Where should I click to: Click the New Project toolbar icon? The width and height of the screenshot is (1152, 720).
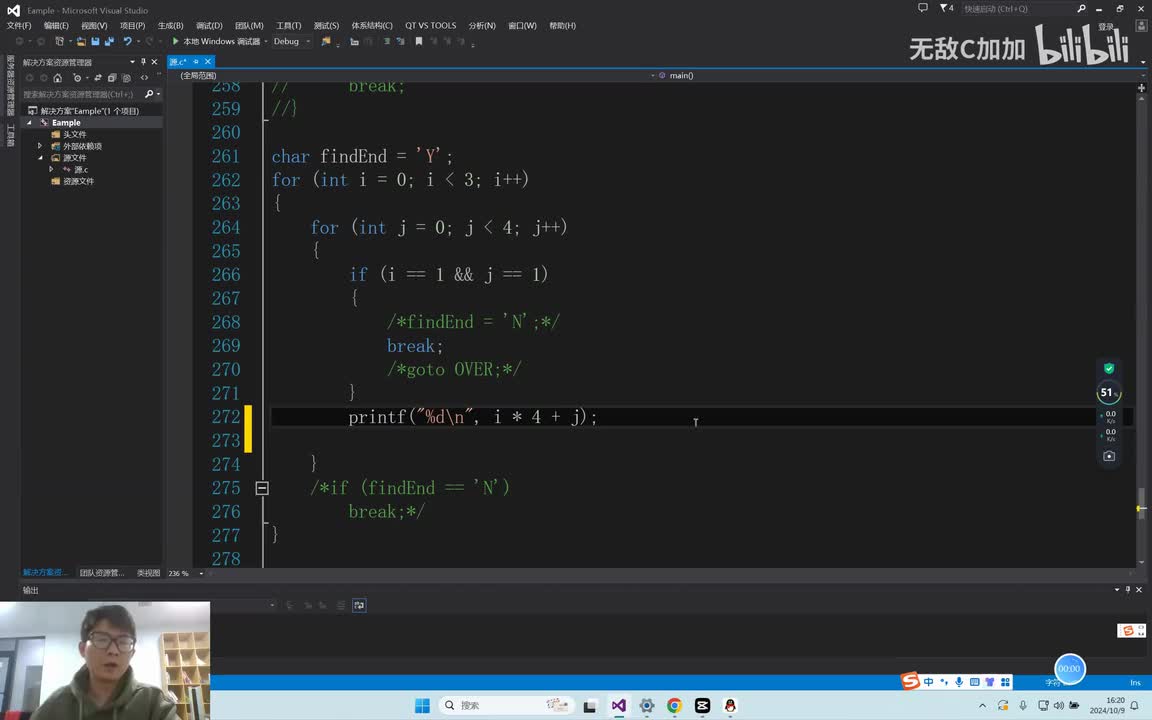click(x=60, y=41)
